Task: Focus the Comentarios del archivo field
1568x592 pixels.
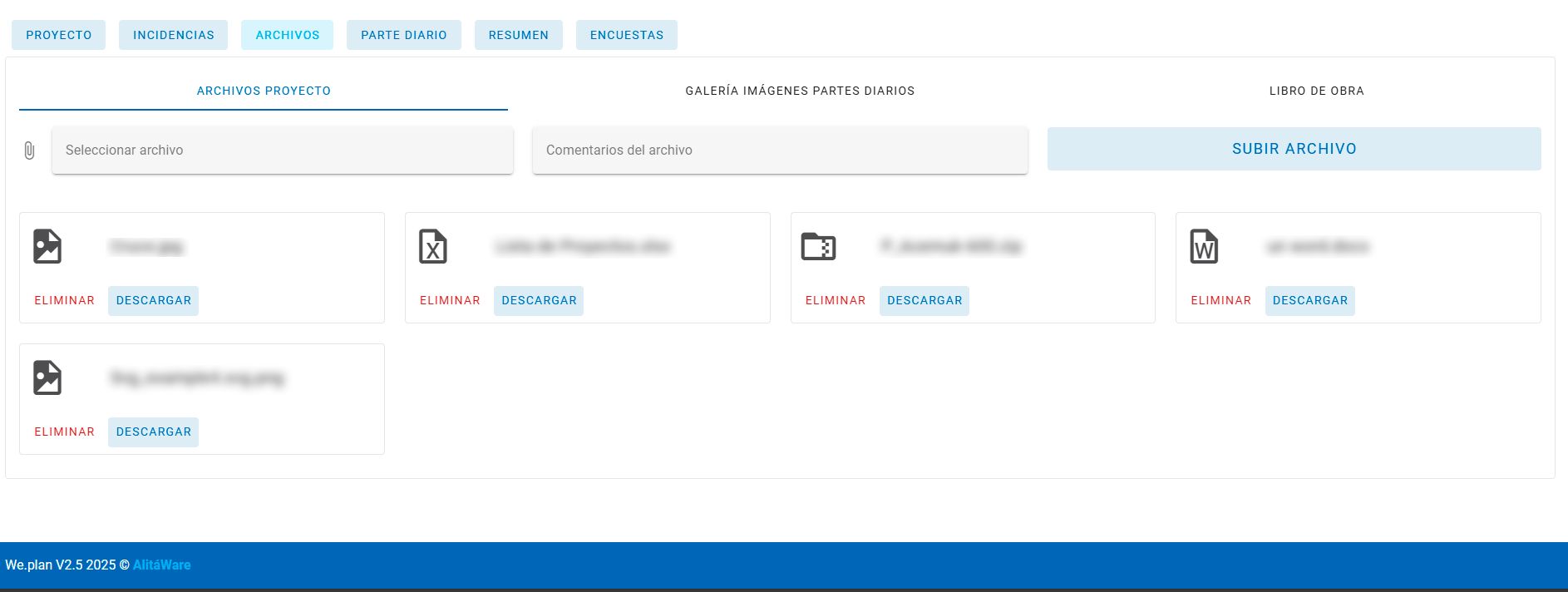Action: pos(780,150)
